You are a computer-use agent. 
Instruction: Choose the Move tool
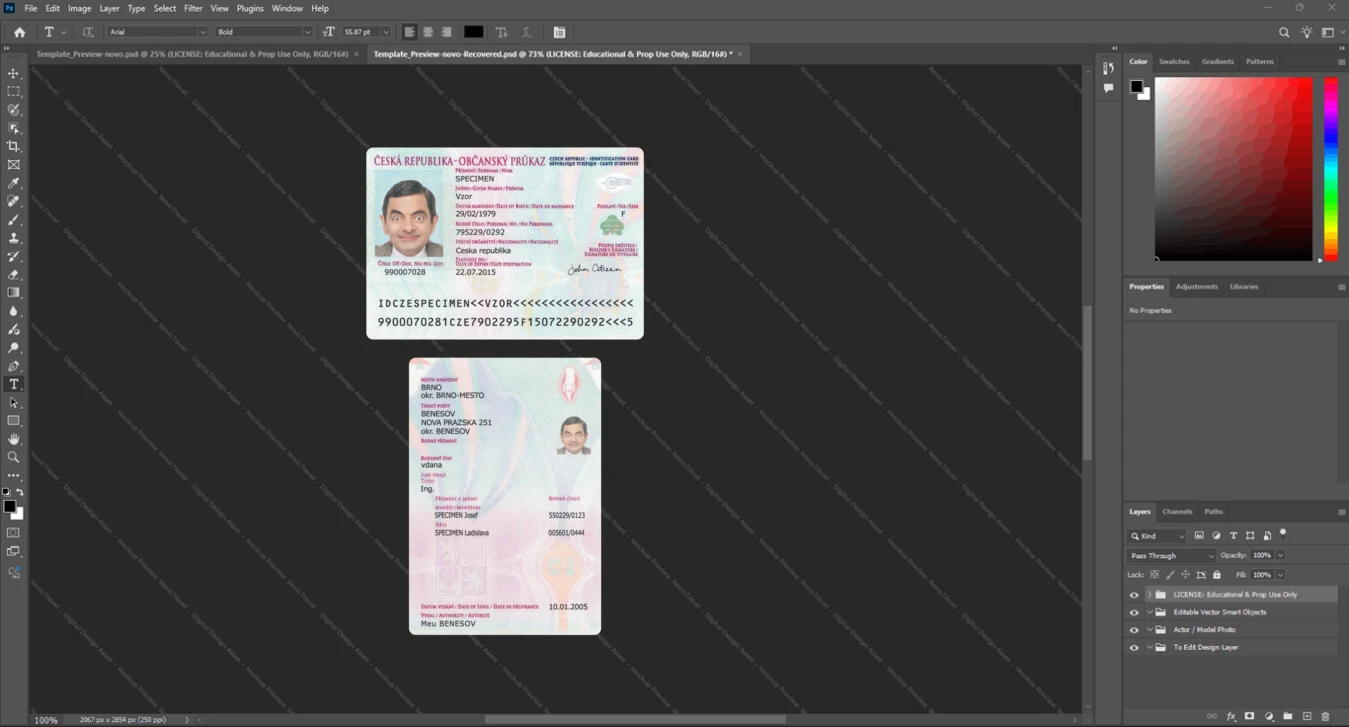(14, 73)
